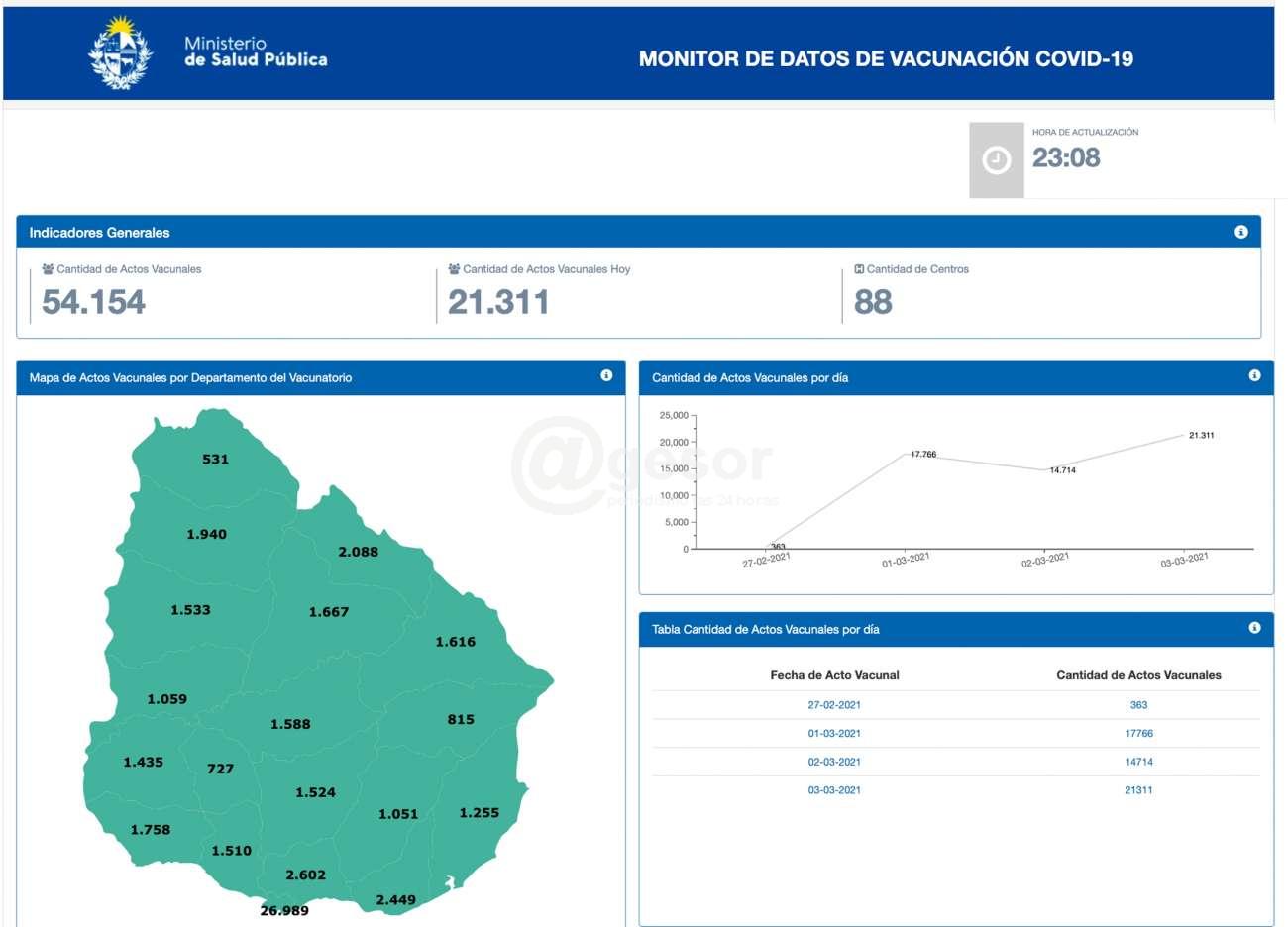Viewport: 1288px width, 927px height.
Task: Click the clock icon beside update time
Action: (x=996, y=160)
